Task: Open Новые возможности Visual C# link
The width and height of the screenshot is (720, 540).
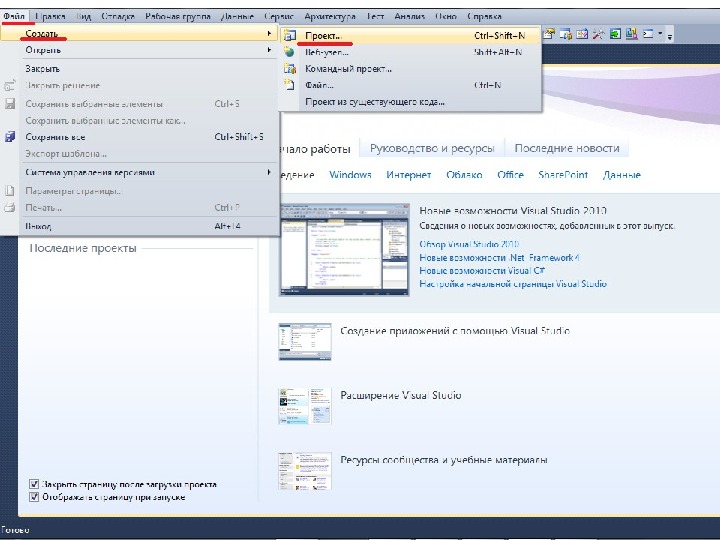Action: (482, 270)
